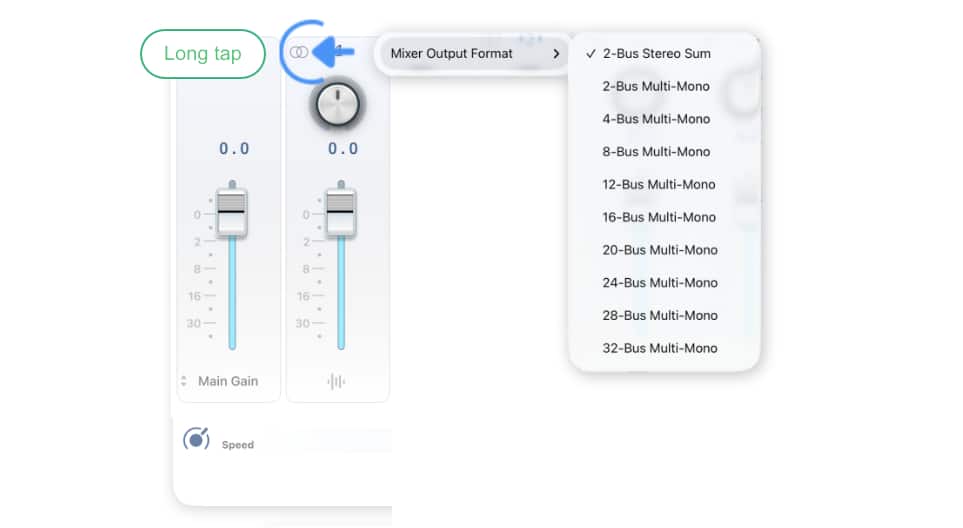Viewport: 963px width, 528px height.
Task: Click the Speed label
Action: click(238, 445)
